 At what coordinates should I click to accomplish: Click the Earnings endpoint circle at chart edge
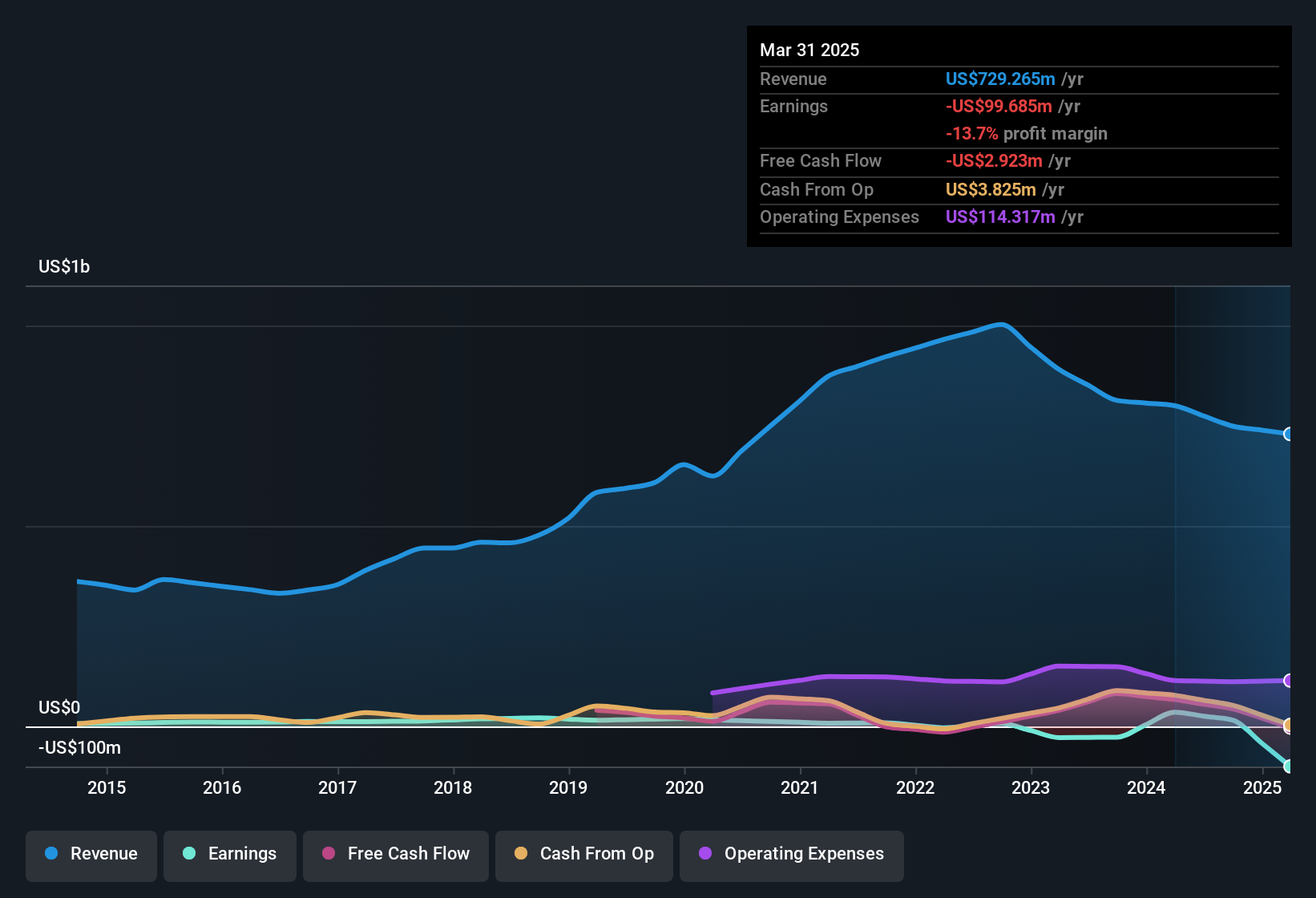pos(1289,767)
